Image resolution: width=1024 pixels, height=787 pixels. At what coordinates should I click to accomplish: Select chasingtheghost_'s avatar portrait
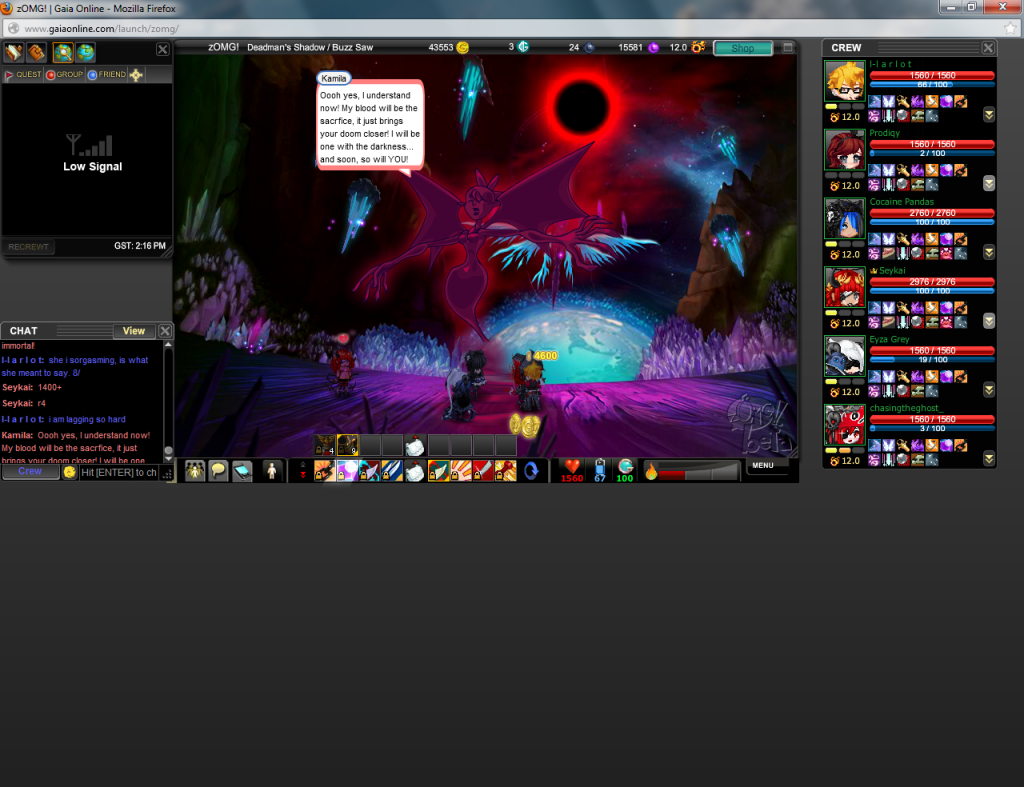click(844, 425)
